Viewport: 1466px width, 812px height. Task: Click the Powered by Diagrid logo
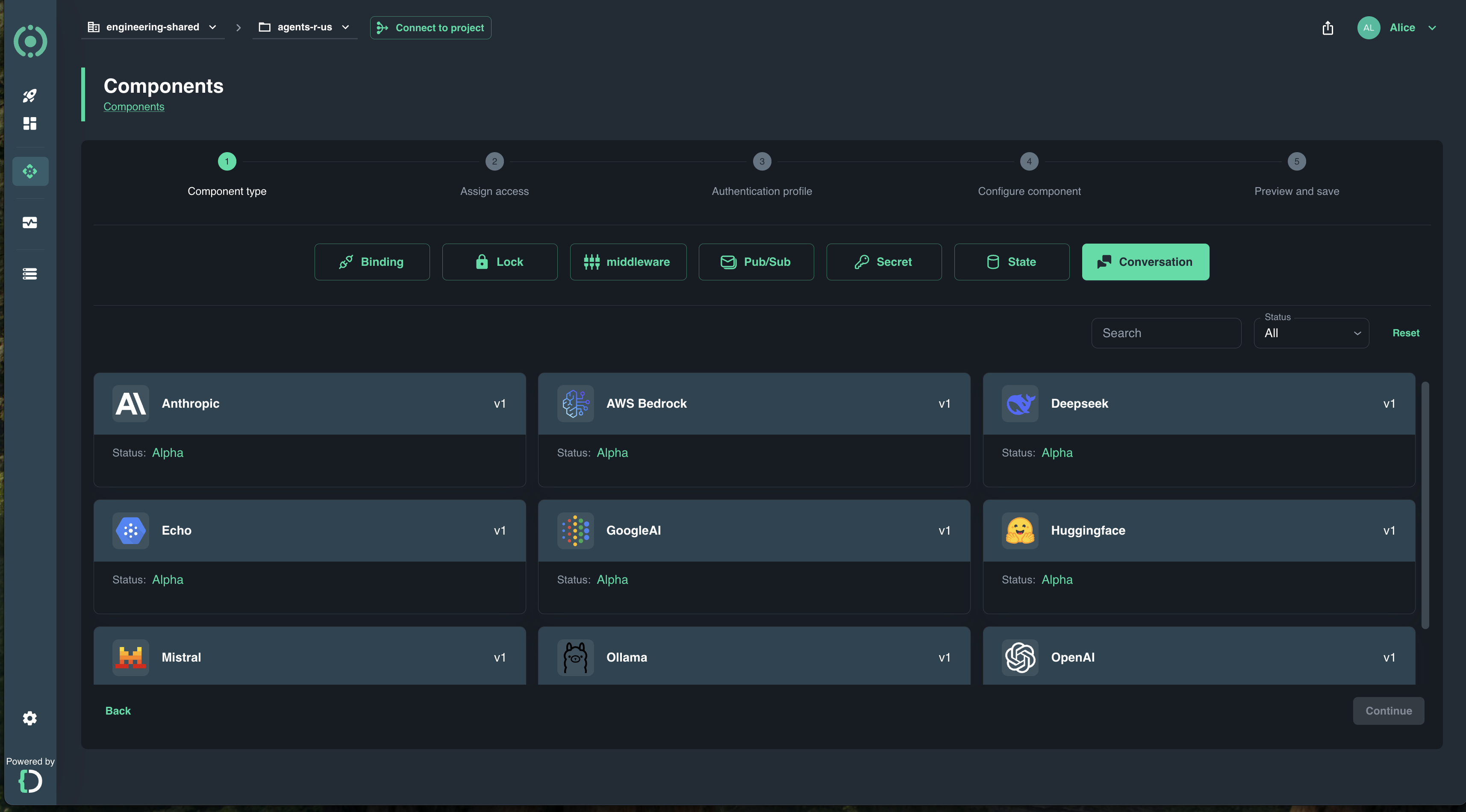[x=30, y=781]
